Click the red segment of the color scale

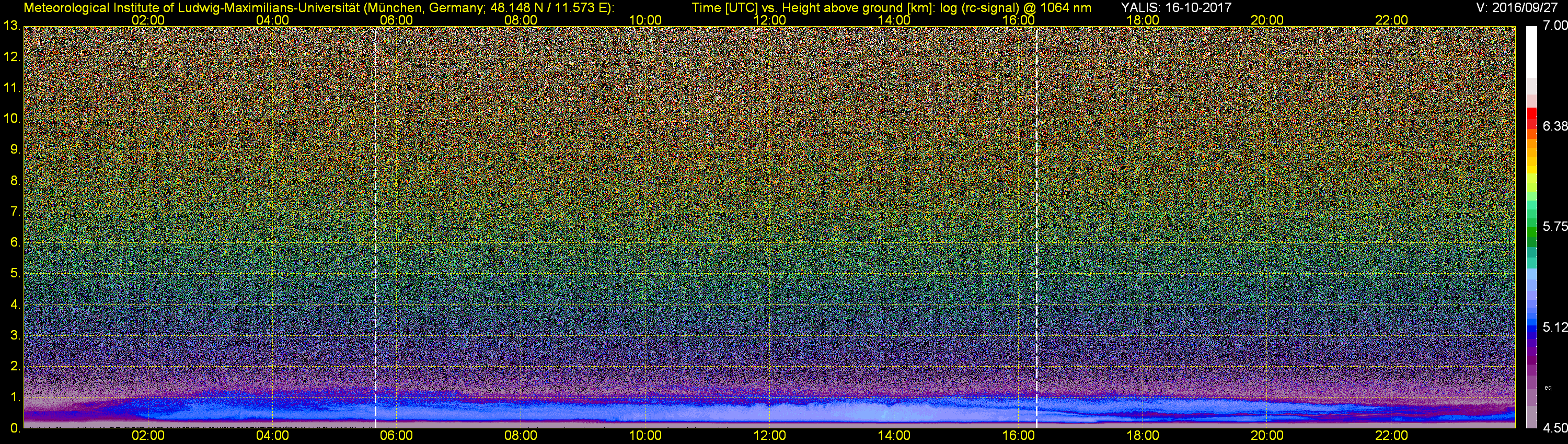pos(1531,119)
